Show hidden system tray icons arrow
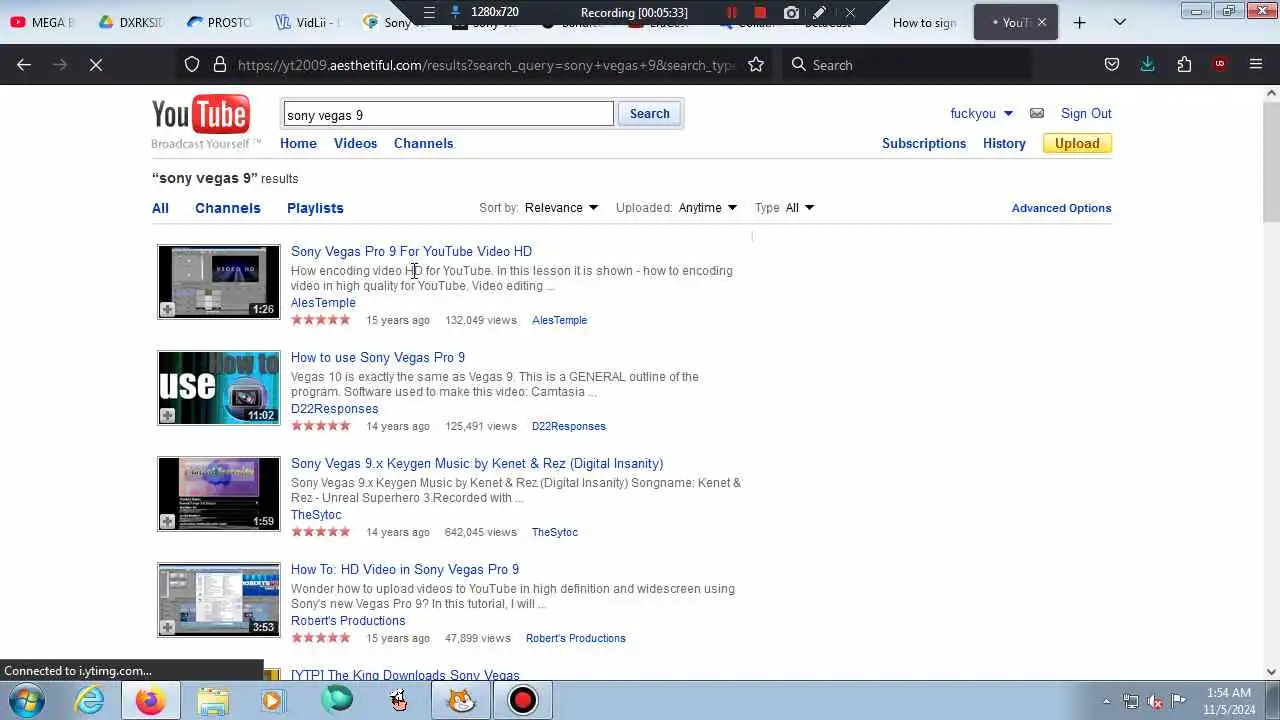 click(x=1106, y=701)
